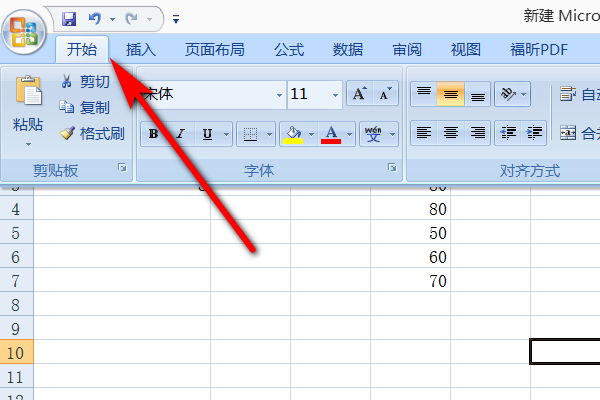Click the merge and center icon
The height and width of the screenshot is (400, 600).
pos(568,133)
